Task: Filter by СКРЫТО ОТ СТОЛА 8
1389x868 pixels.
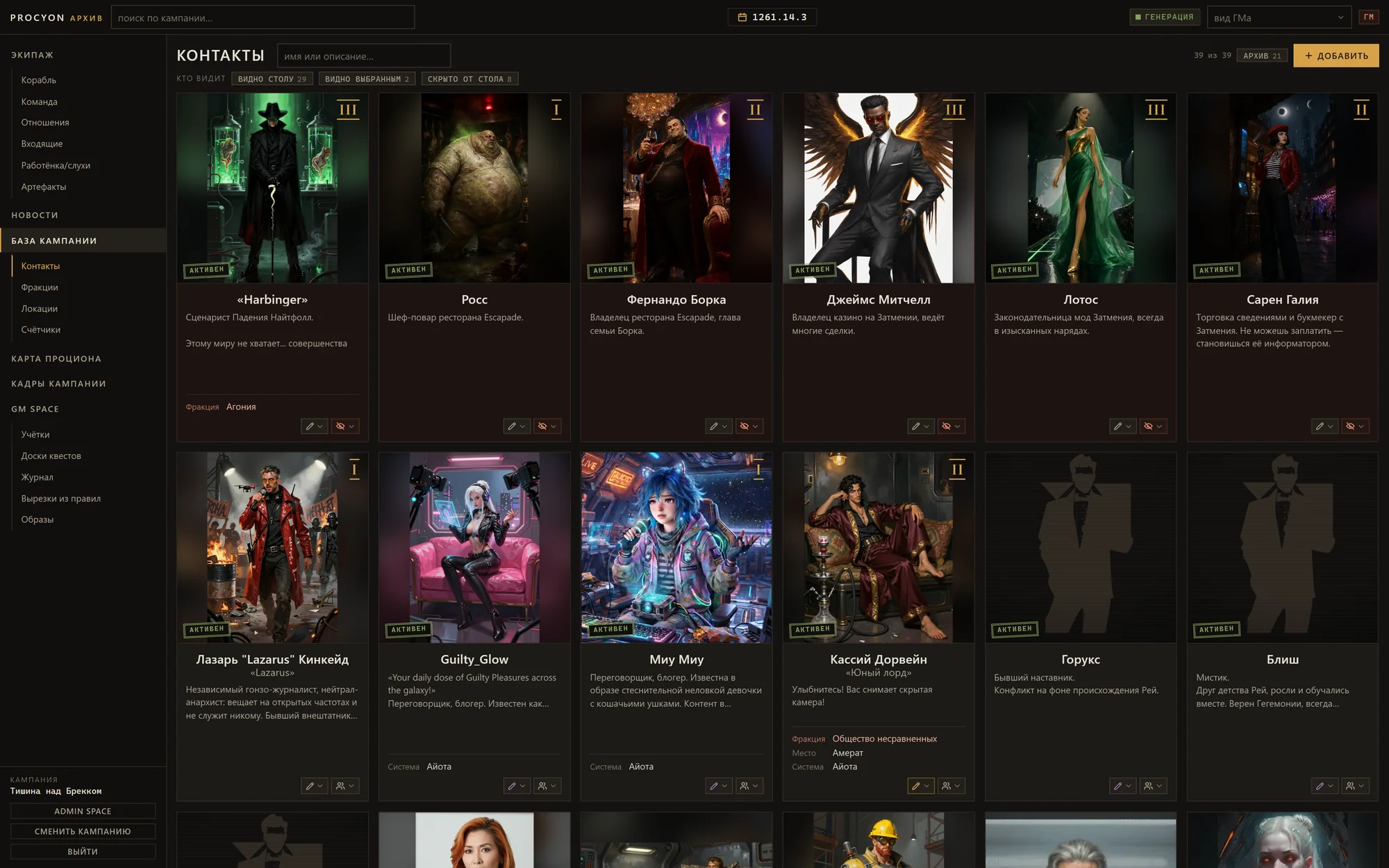Action: [469, 79]
